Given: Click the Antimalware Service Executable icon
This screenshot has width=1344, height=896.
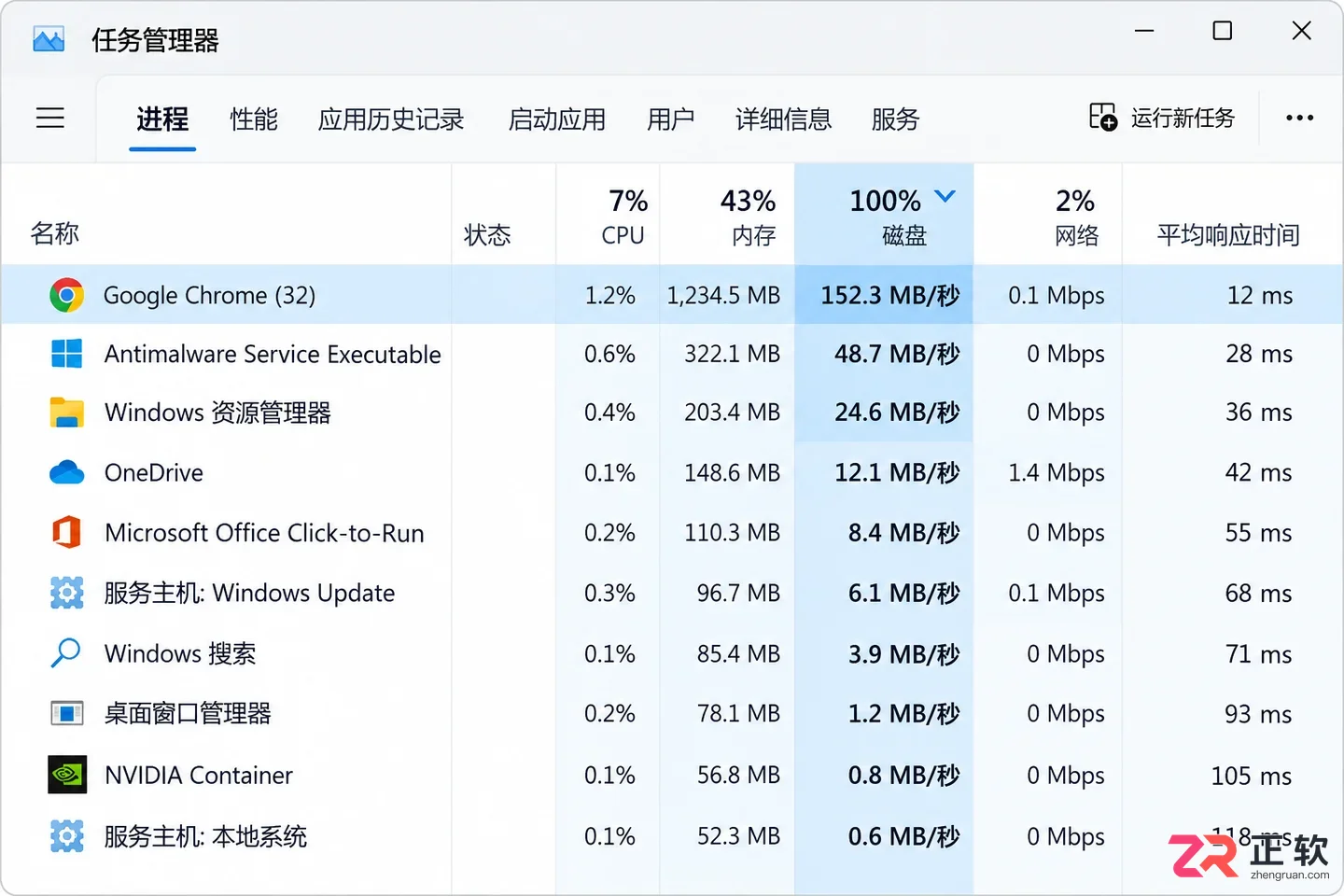Looking at the screenshot, I should point(66,354).
